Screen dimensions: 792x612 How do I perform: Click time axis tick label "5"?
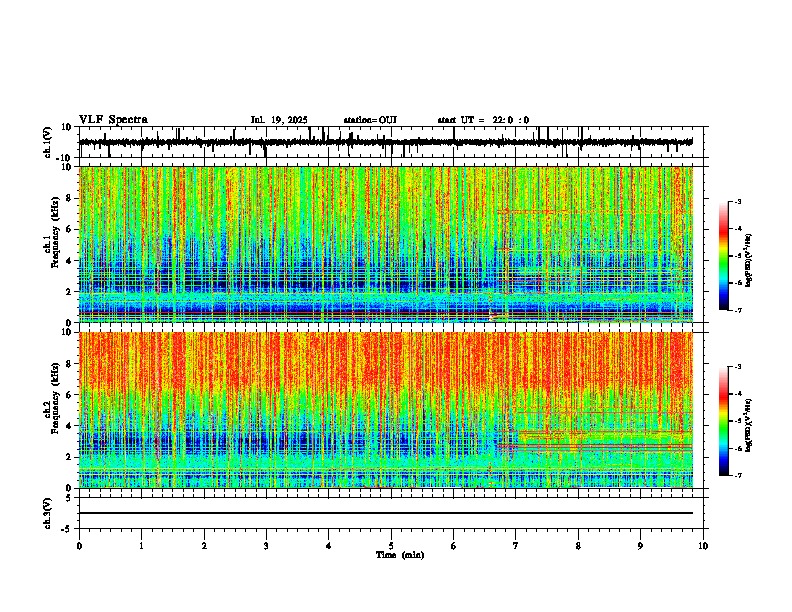pos(391,546)
